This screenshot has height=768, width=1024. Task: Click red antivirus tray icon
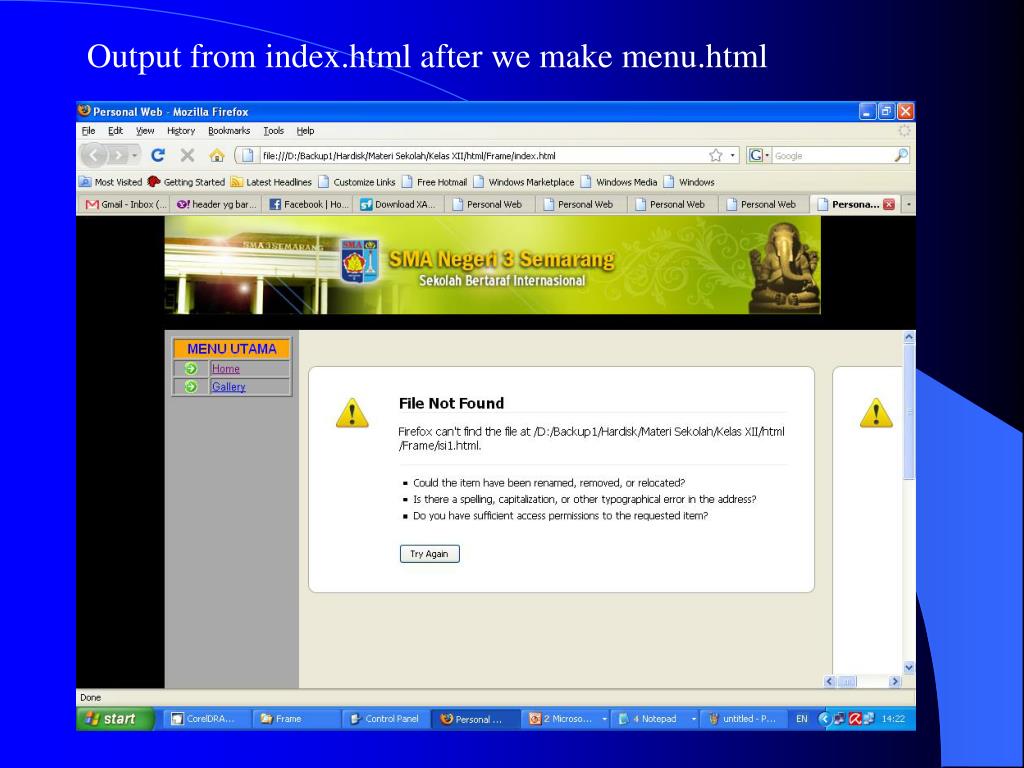[854, 718]
